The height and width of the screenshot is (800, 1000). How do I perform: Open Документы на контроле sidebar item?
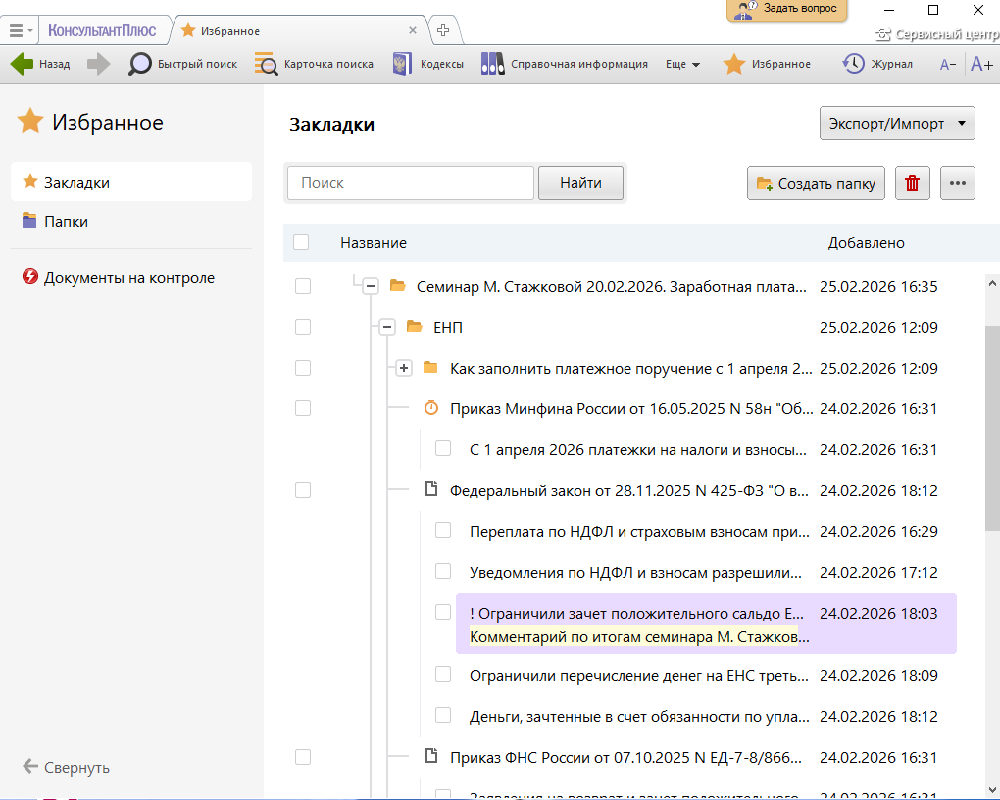click(x=129, y=277)
